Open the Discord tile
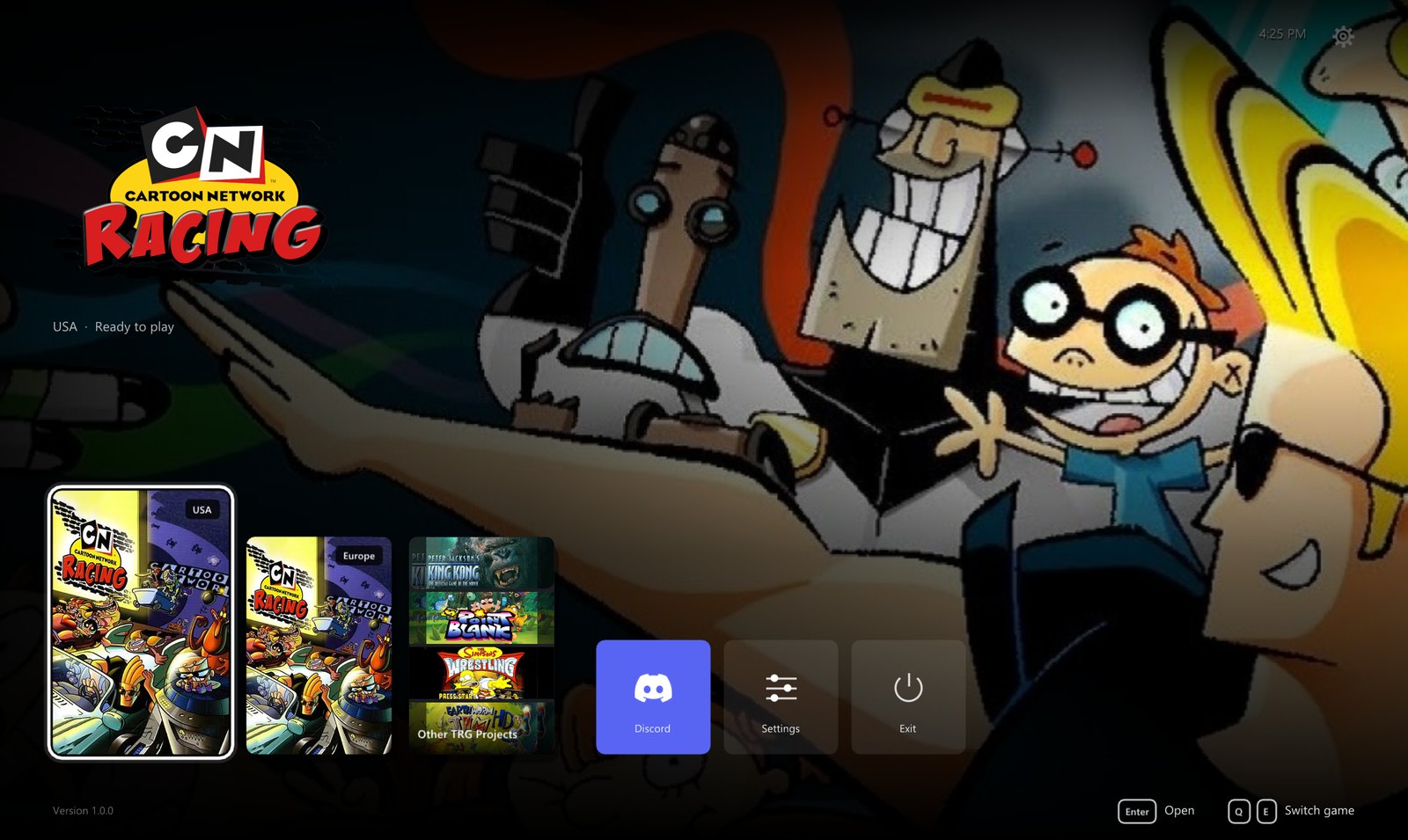The height and width of the screenshot is (840, 1408). (x=653, y=697)
